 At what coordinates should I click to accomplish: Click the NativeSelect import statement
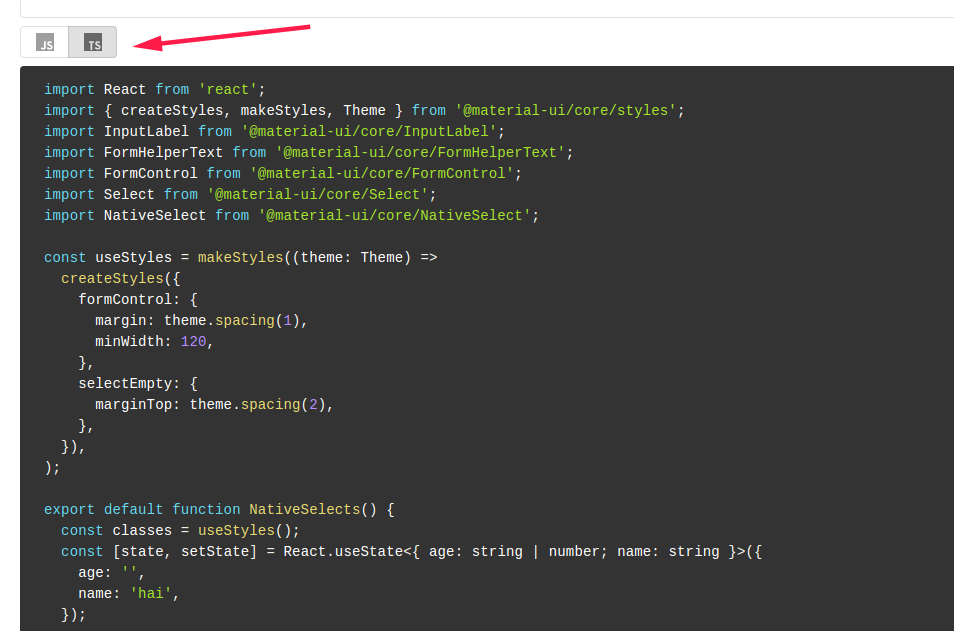290,215
